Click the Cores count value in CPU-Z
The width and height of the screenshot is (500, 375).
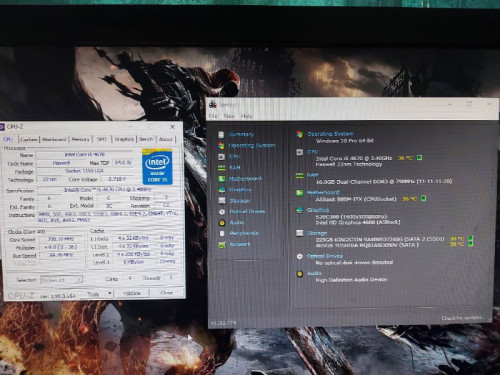click(130, 278)
